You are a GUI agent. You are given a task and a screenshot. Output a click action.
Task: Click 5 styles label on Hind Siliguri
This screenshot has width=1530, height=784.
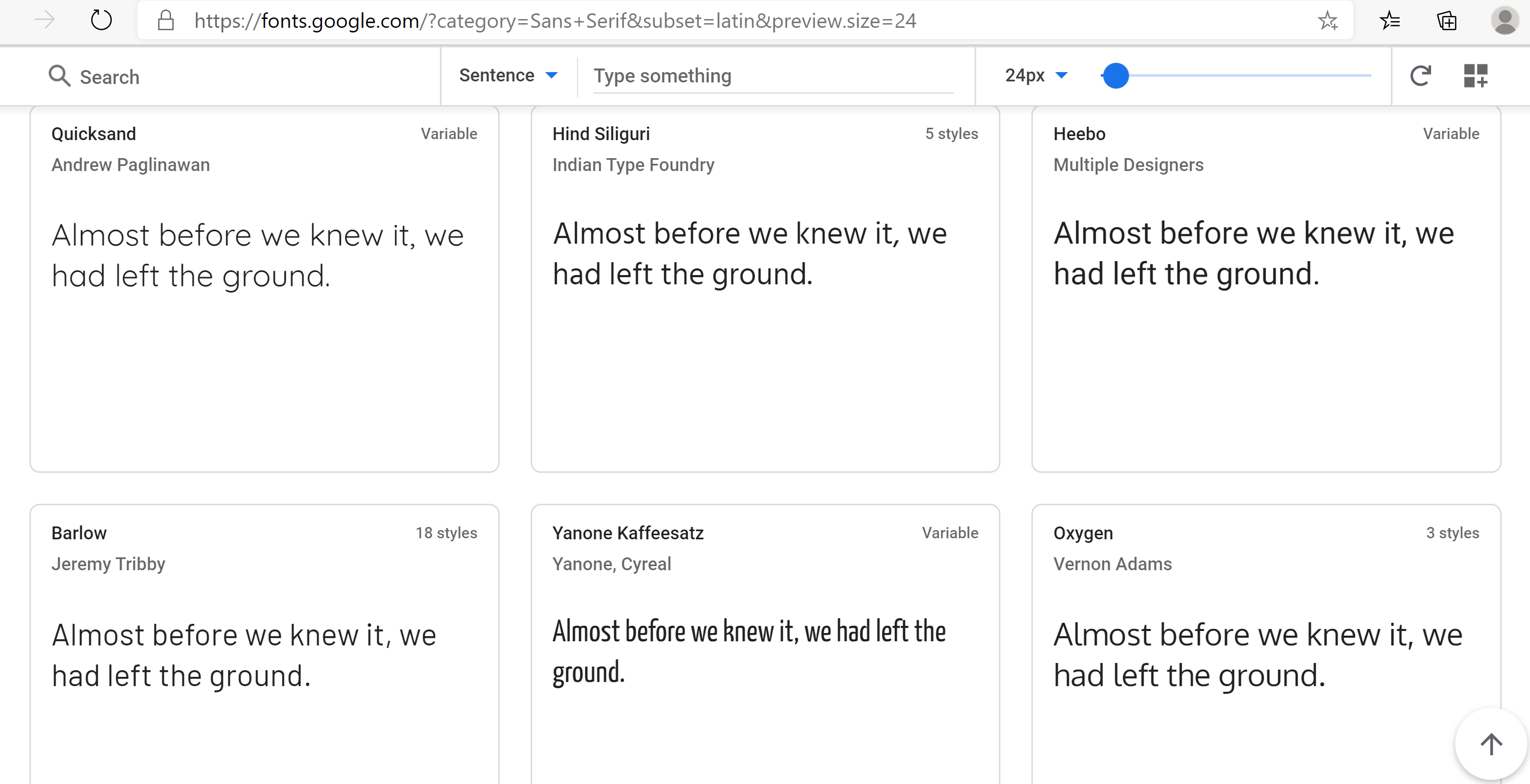pyautogui.click(x=951, y=133)
